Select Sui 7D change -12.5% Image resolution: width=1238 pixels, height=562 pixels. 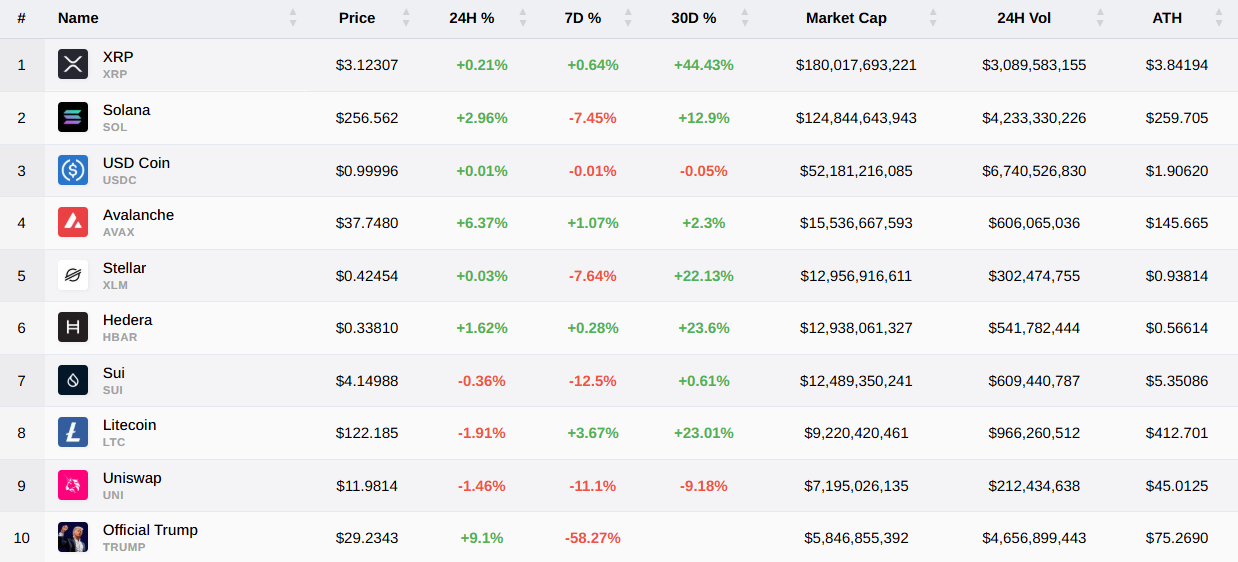(593, 381)
